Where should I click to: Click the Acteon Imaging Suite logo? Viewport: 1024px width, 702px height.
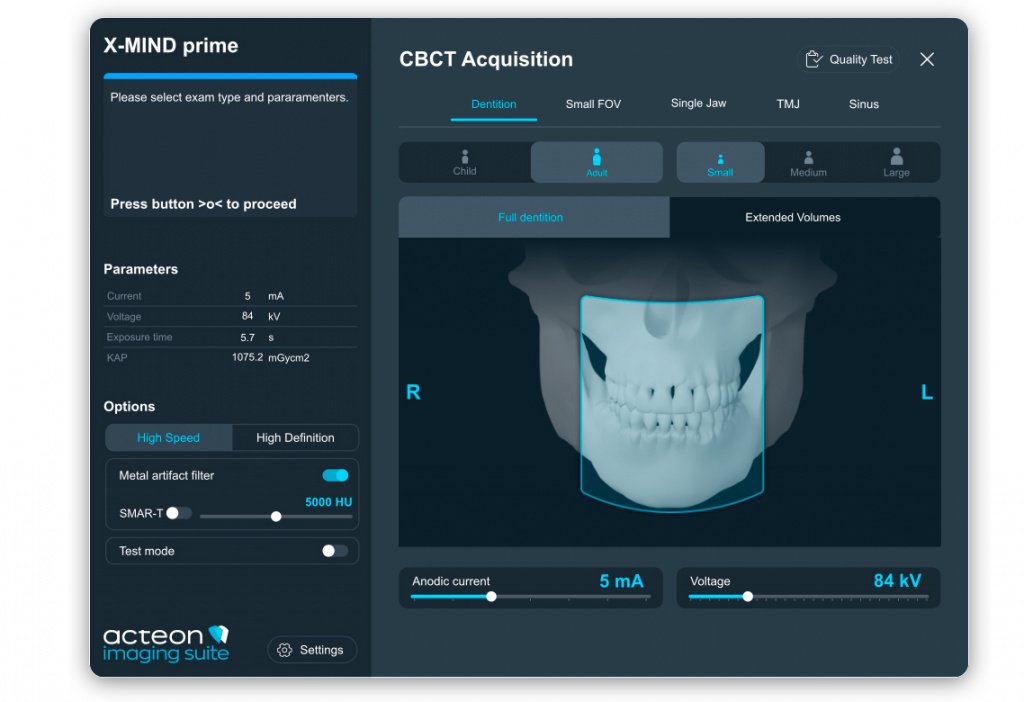pyautogui.click(x=167, y=643)
